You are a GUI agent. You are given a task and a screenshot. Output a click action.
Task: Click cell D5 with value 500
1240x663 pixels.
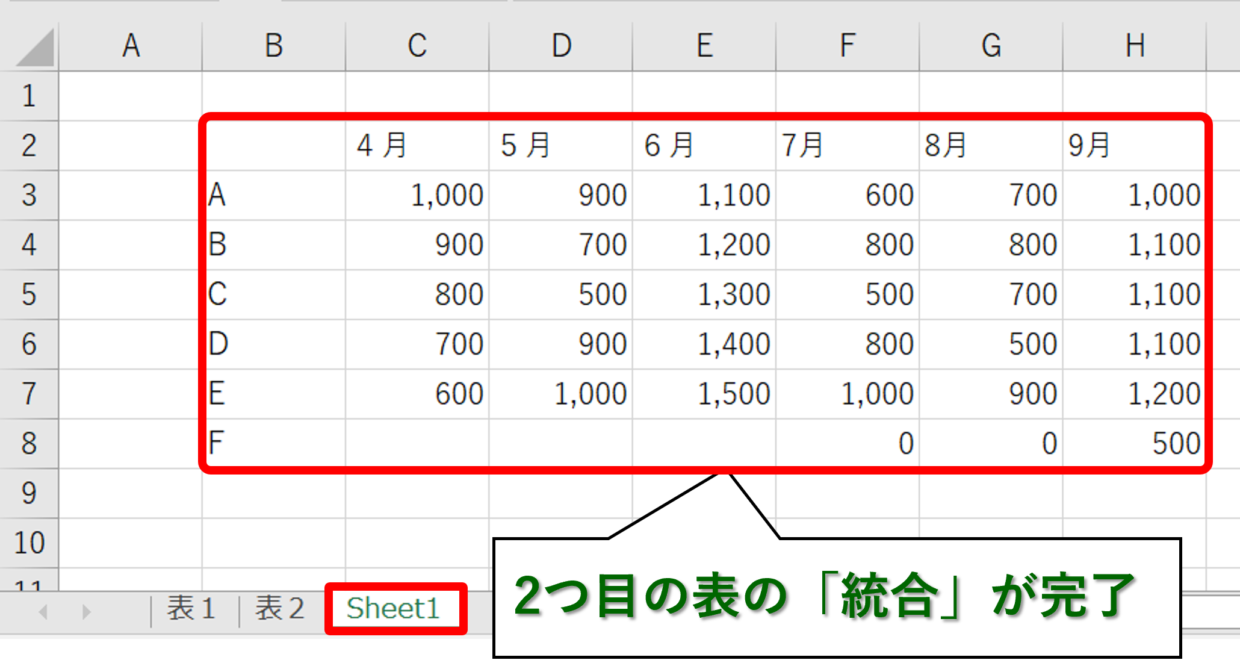tap(561, 295)
